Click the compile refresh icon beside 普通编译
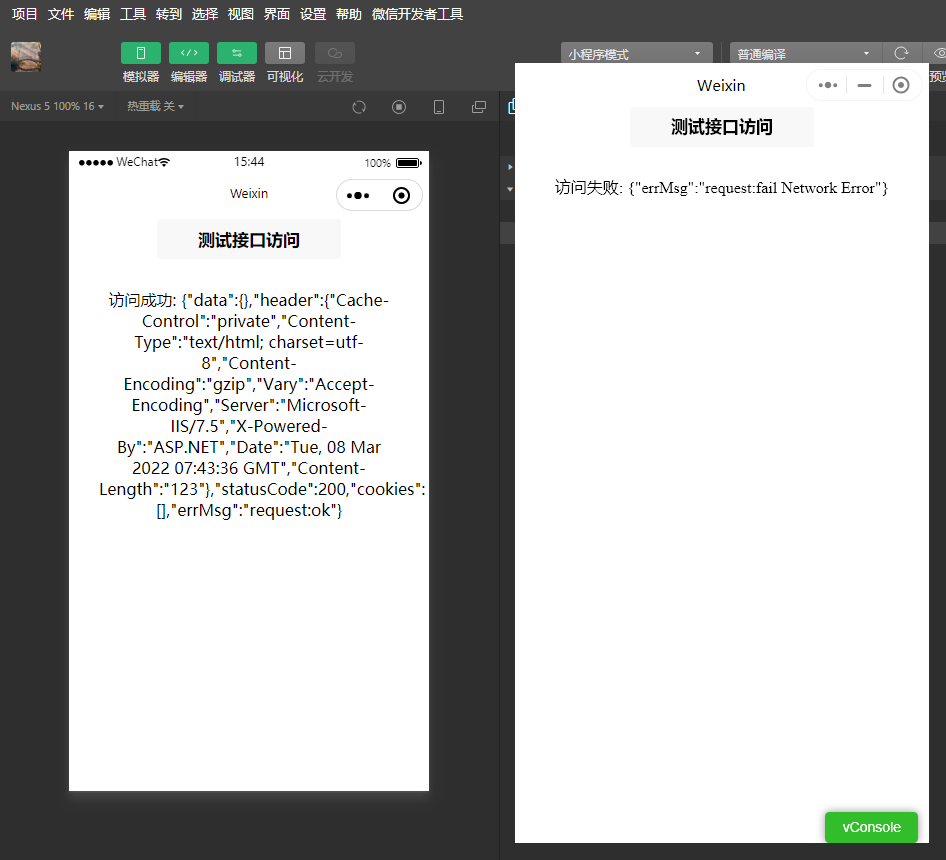 [x=901, y=53]
